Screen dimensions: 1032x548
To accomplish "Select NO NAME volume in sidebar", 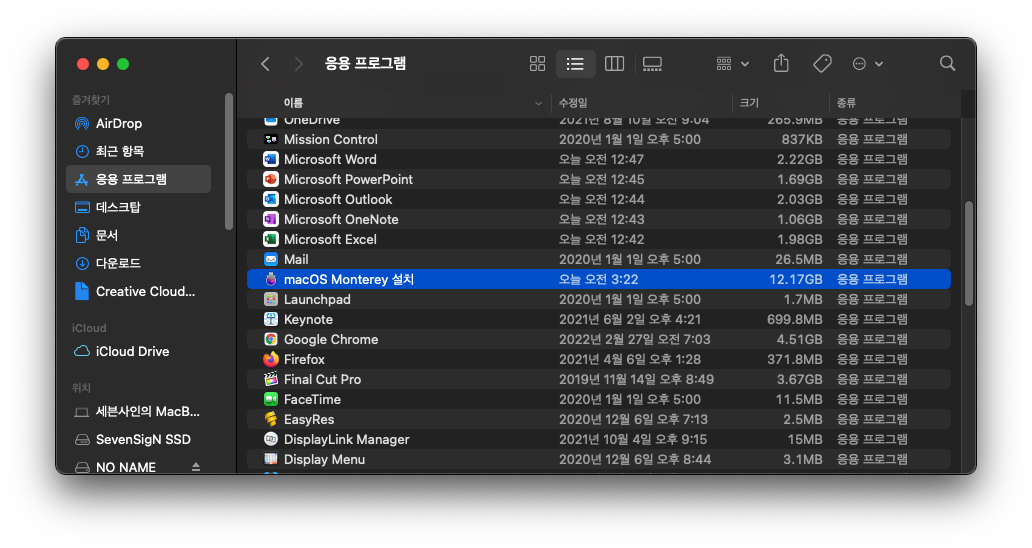I will [x=126, y=467].
